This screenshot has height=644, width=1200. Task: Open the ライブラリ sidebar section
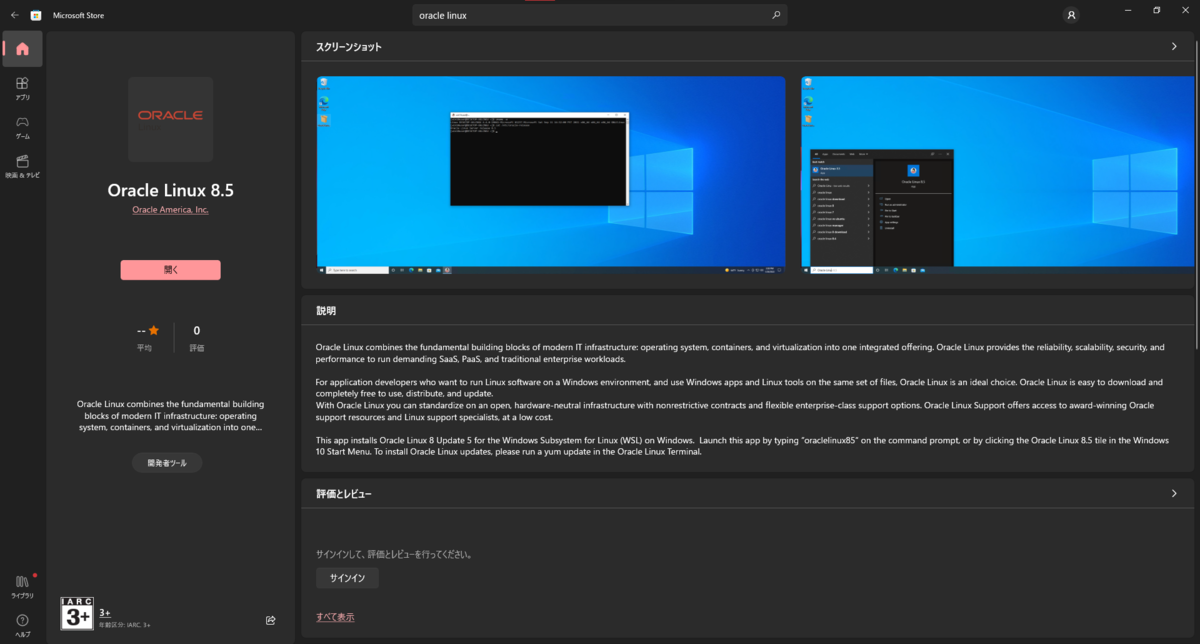pyautogui.click(x=23, y=586)
